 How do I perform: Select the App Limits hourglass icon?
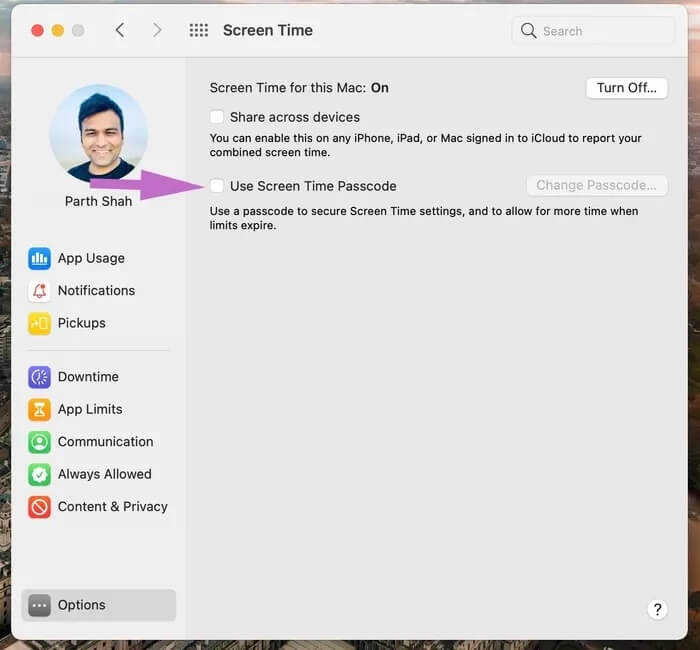coord(40,409)
